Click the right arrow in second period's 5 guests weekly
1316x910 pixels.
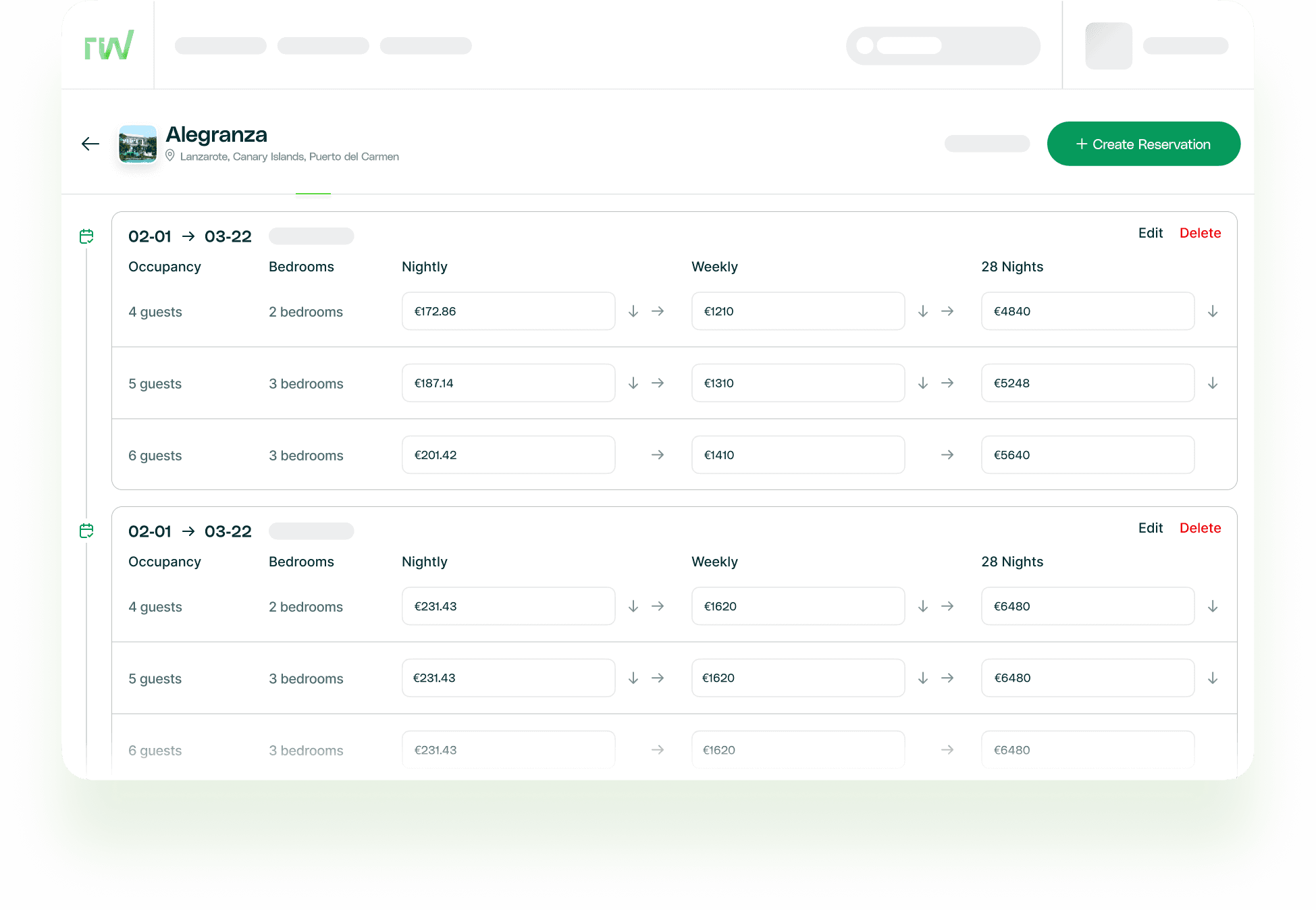(947, 678)
